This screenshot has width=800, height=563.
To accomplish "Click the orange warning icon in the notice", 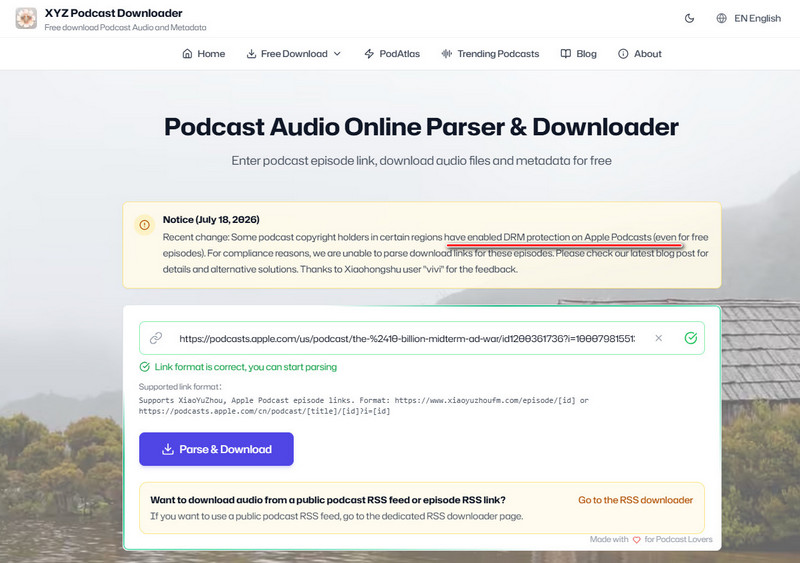I will (144, 225).
